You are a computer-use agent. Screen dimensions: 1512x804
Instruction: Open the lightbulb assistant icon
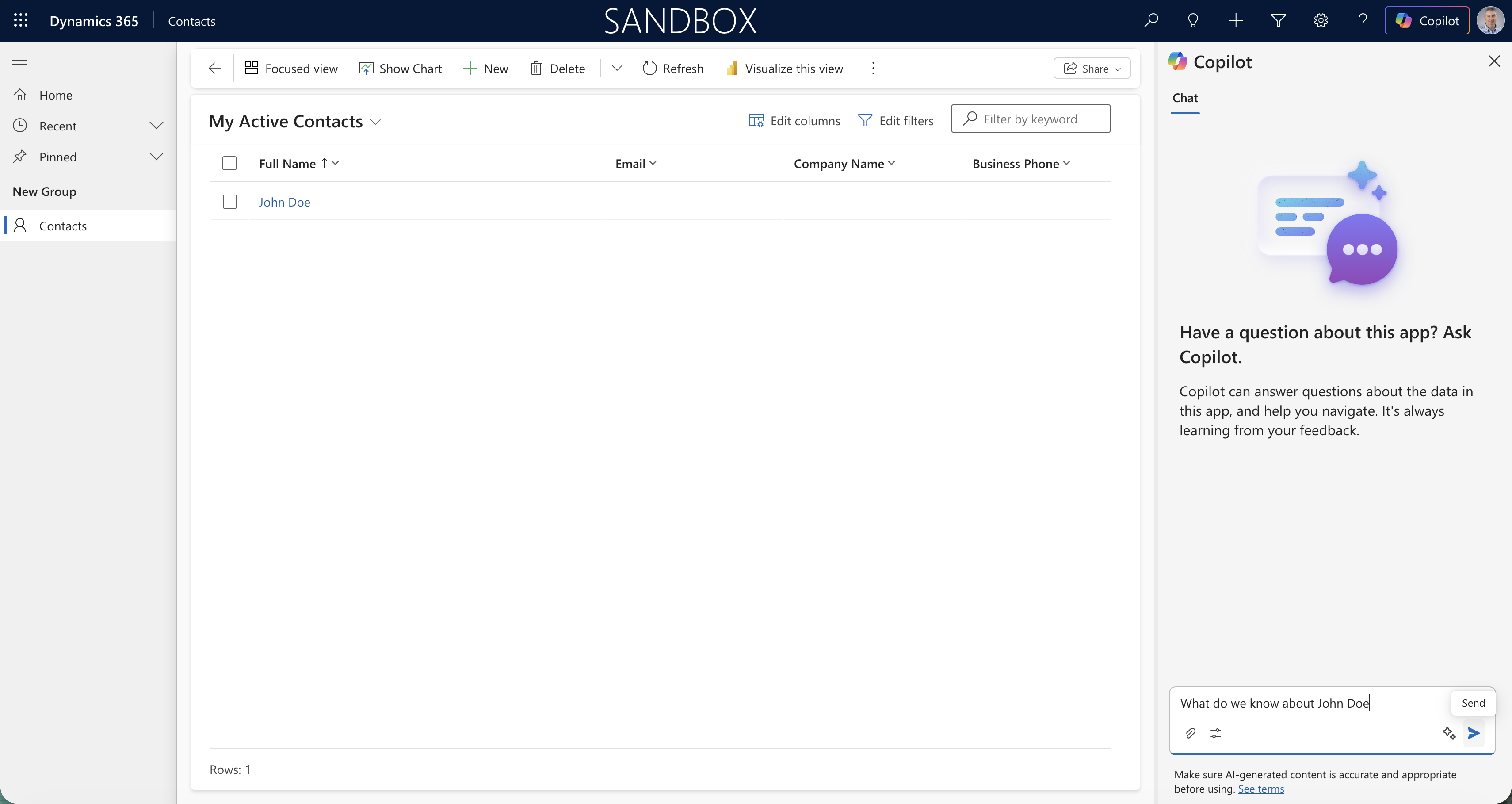(x=1193, y=20)
